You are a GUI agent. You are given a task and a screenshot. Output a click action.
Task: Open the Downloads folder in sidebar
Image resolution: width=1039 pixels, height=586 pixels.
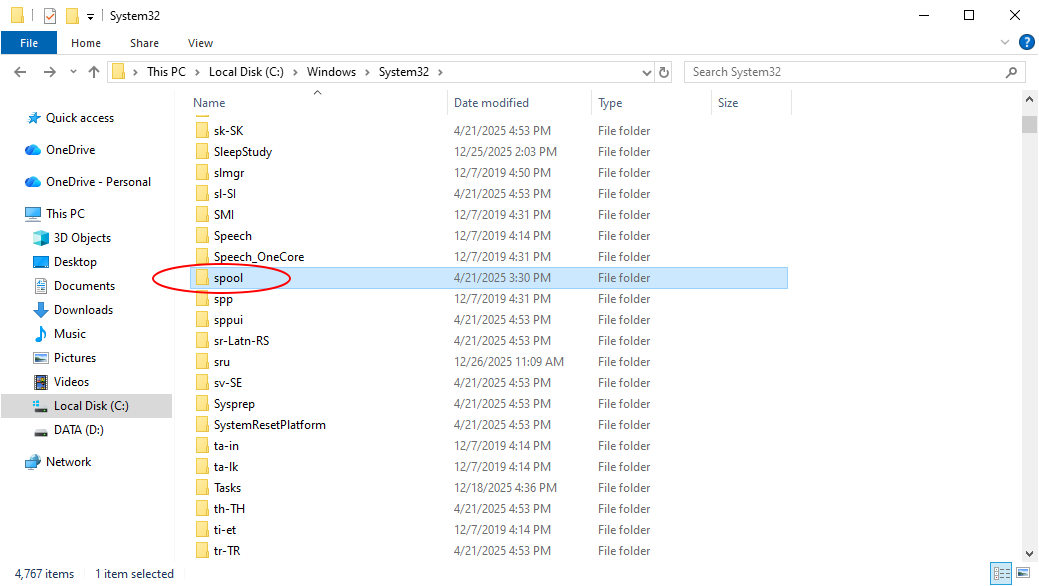83,310
